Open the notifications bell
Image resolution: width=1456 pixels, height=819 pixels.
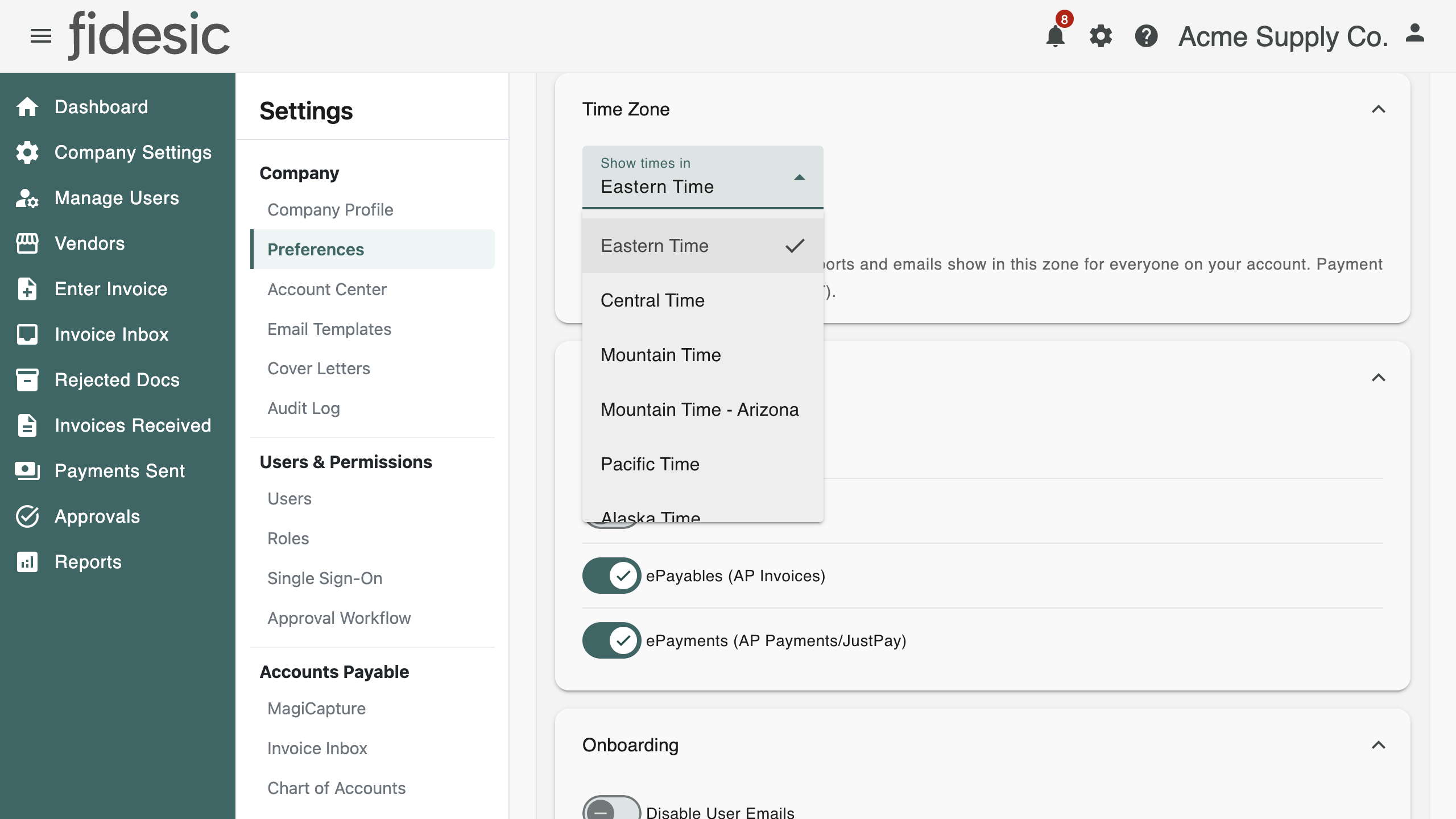[1056, 36]
